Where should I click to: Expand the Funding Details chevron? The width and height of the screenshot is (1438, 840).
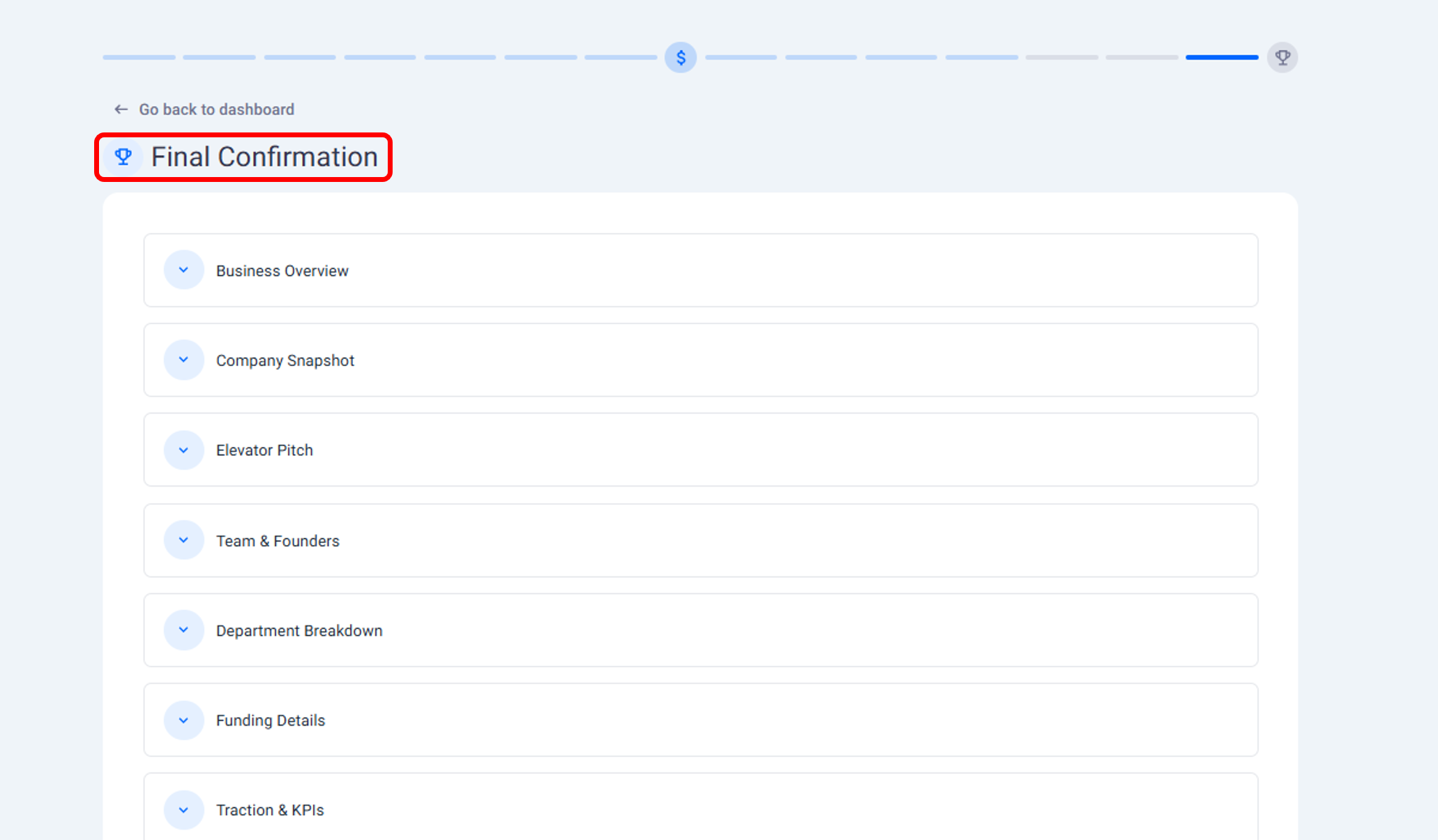click(183, 720)
